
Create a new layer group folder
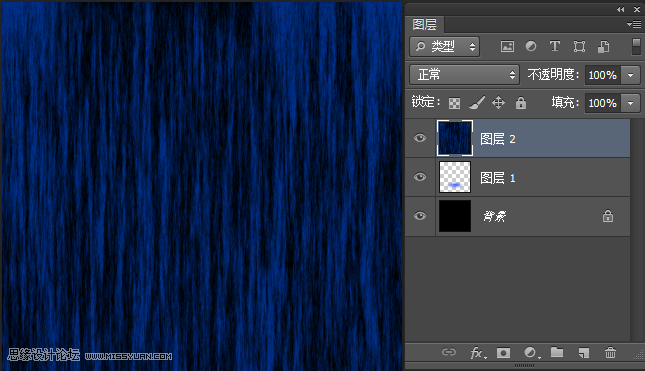pyautogui.click(x=557, y=352)
